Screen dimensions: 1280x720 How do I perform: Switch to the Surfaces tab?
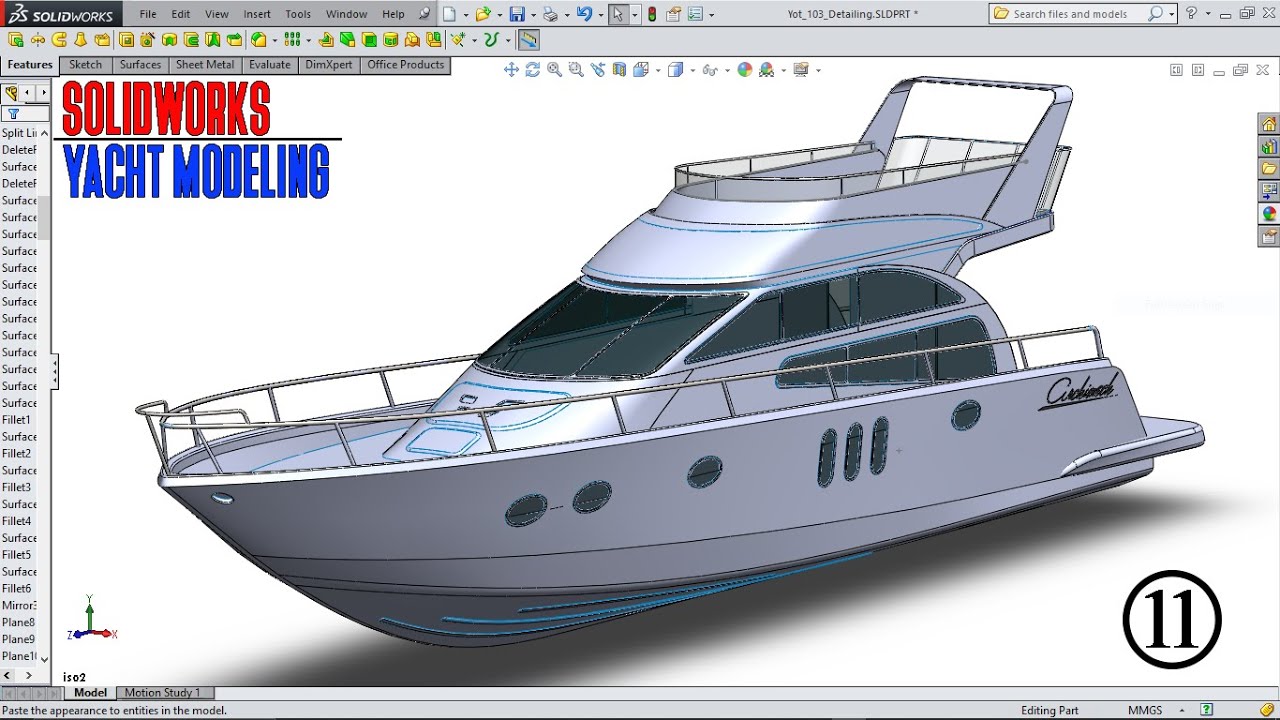[140, 65]
